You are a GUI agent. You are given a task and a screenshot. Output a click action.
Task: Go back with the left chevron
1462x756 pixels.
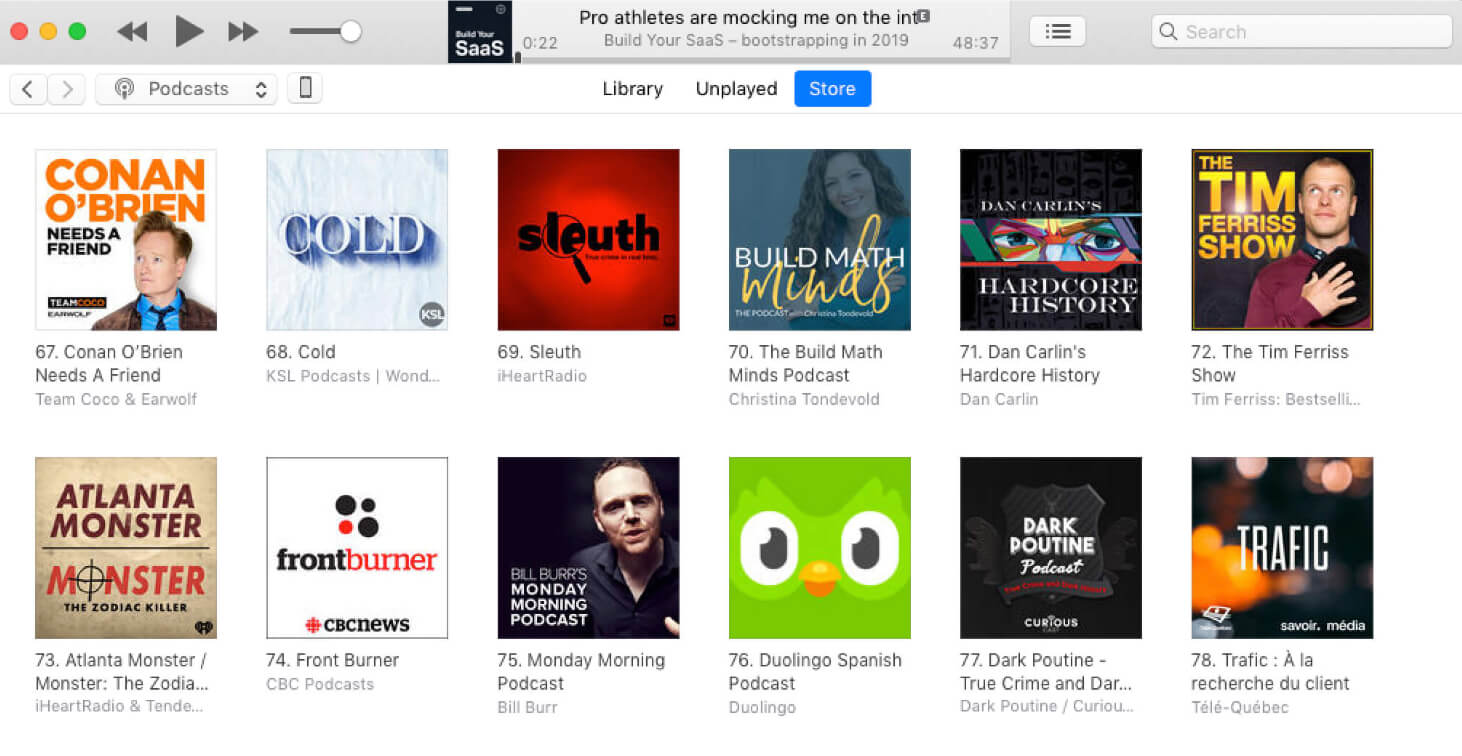tap(28, 89)
